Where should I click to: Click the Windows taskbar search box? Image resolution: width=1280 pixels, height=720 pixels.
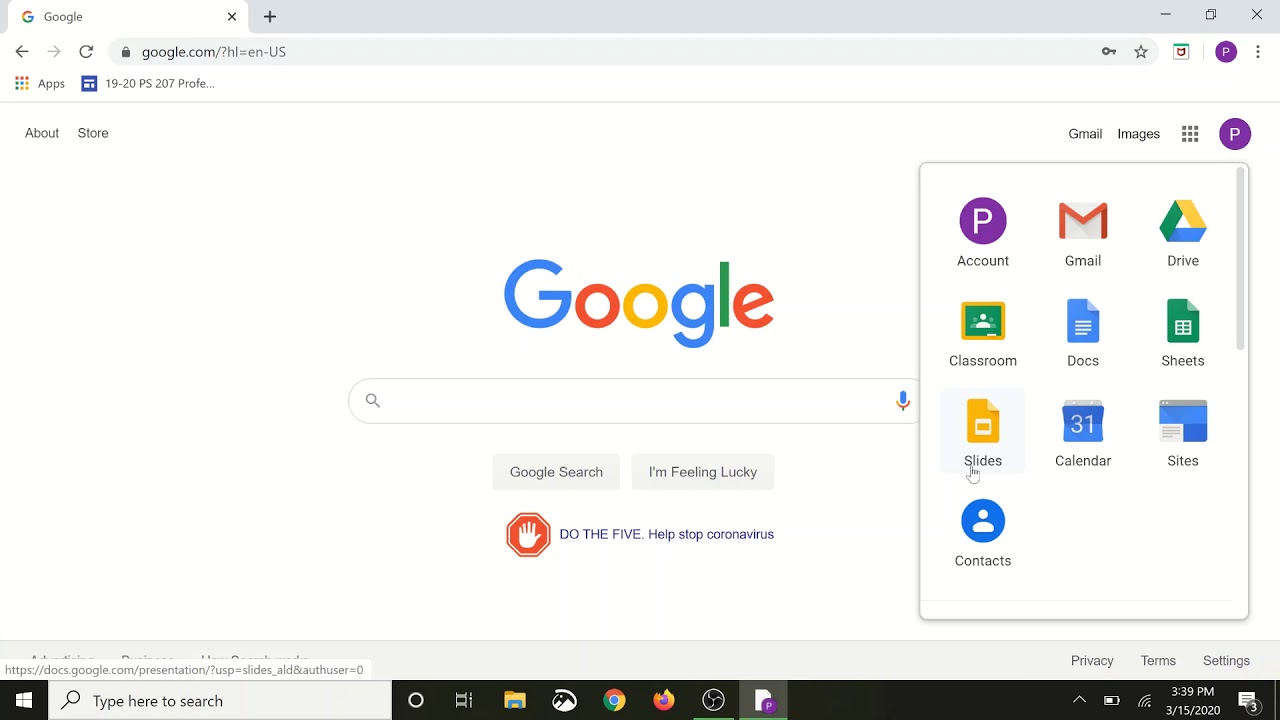click(220, 701)
